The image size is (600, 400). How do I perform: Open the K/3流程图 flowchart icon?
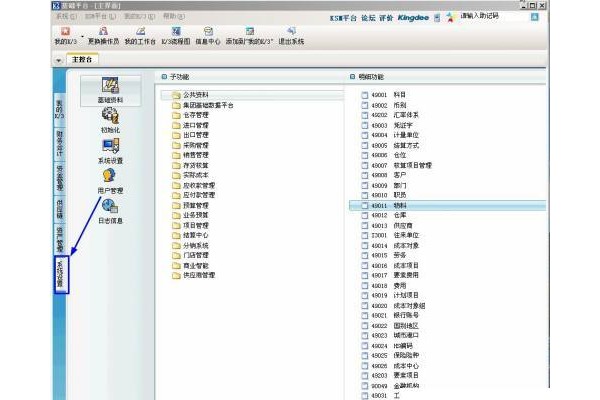coord(176,36)
